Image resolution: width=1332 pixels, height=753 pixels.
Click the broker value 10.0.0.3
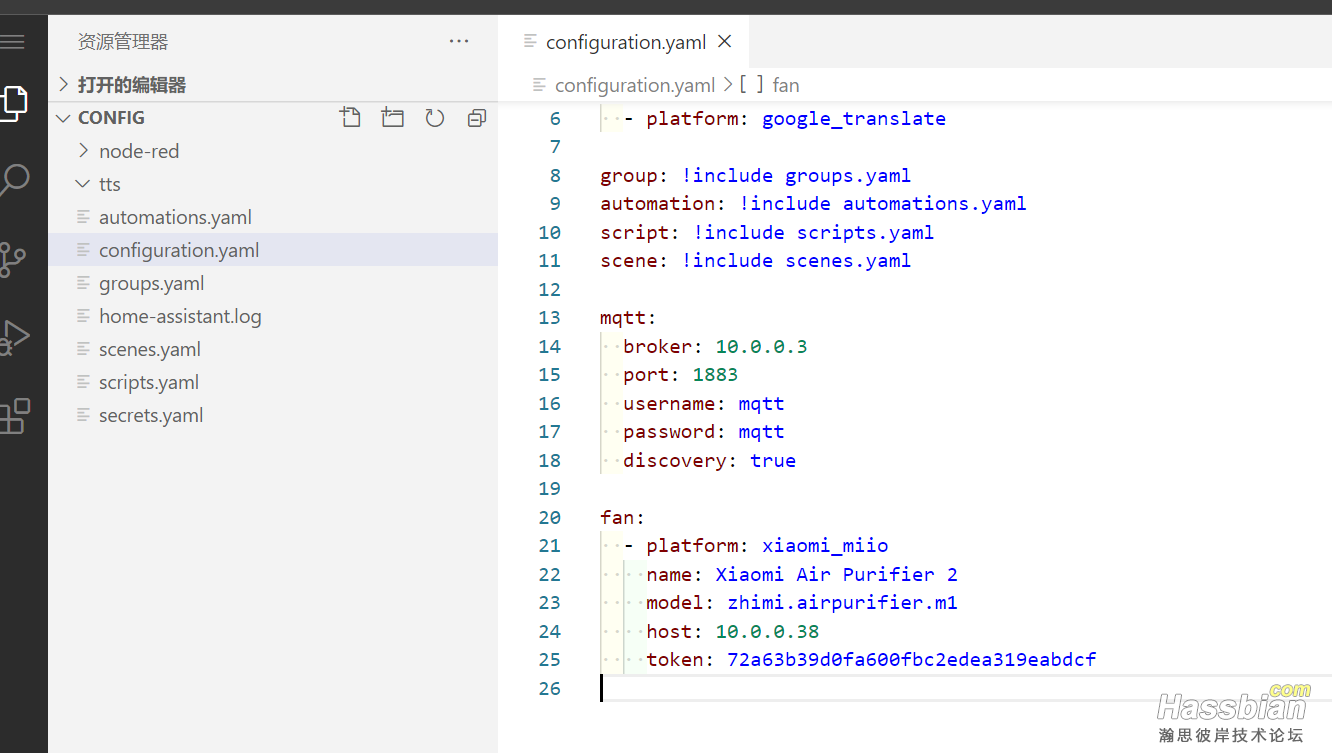[x=761, y=347]
